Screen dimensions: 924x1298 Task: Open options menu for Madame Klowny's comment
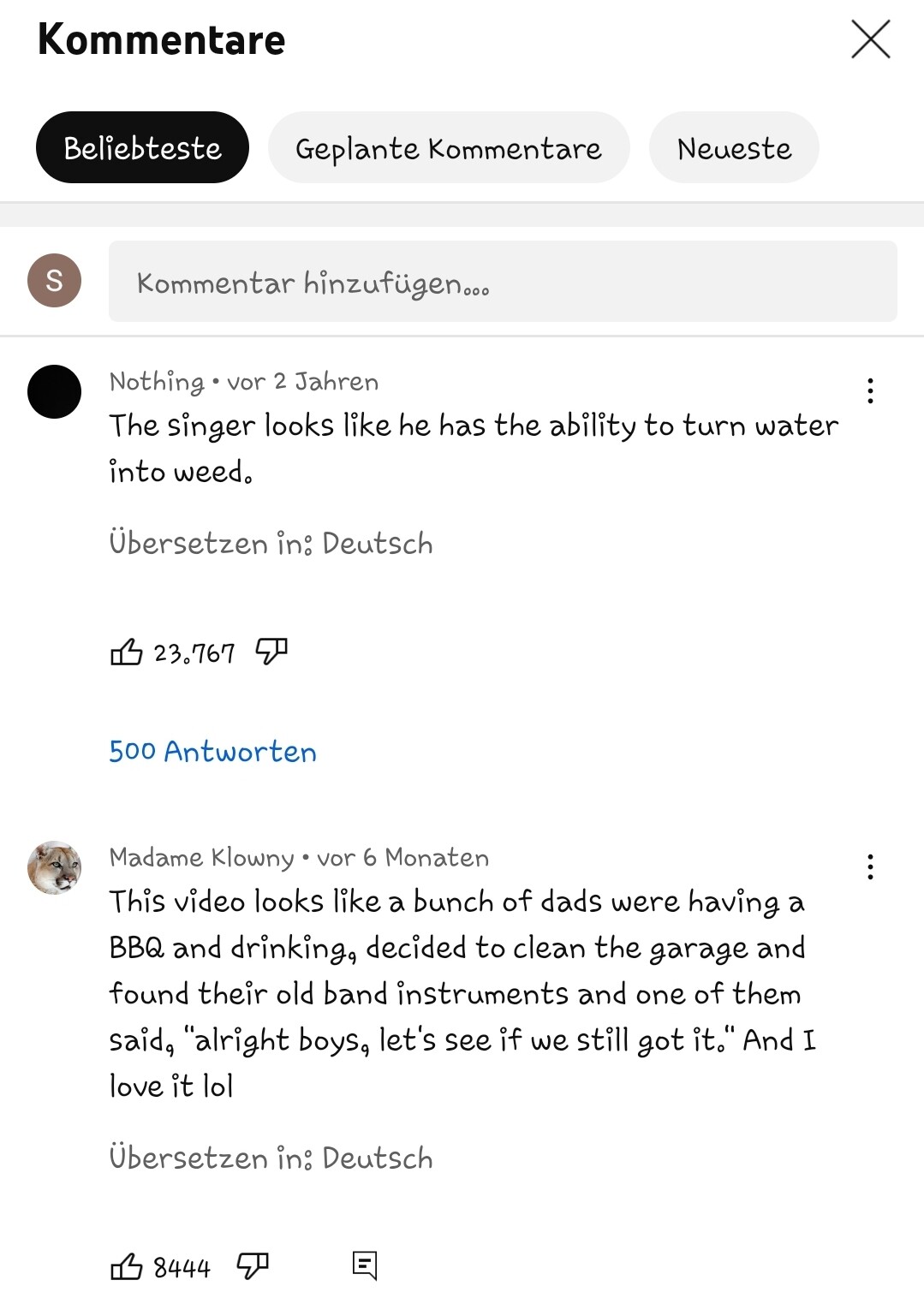click(870, 867)
